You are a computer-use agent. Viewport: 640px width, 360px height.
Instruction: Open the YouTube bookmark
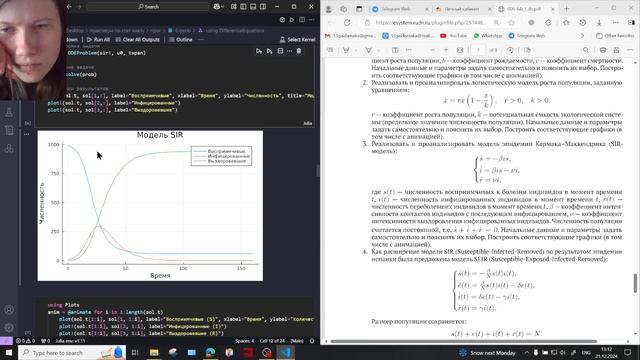click(x=454, y=36)
